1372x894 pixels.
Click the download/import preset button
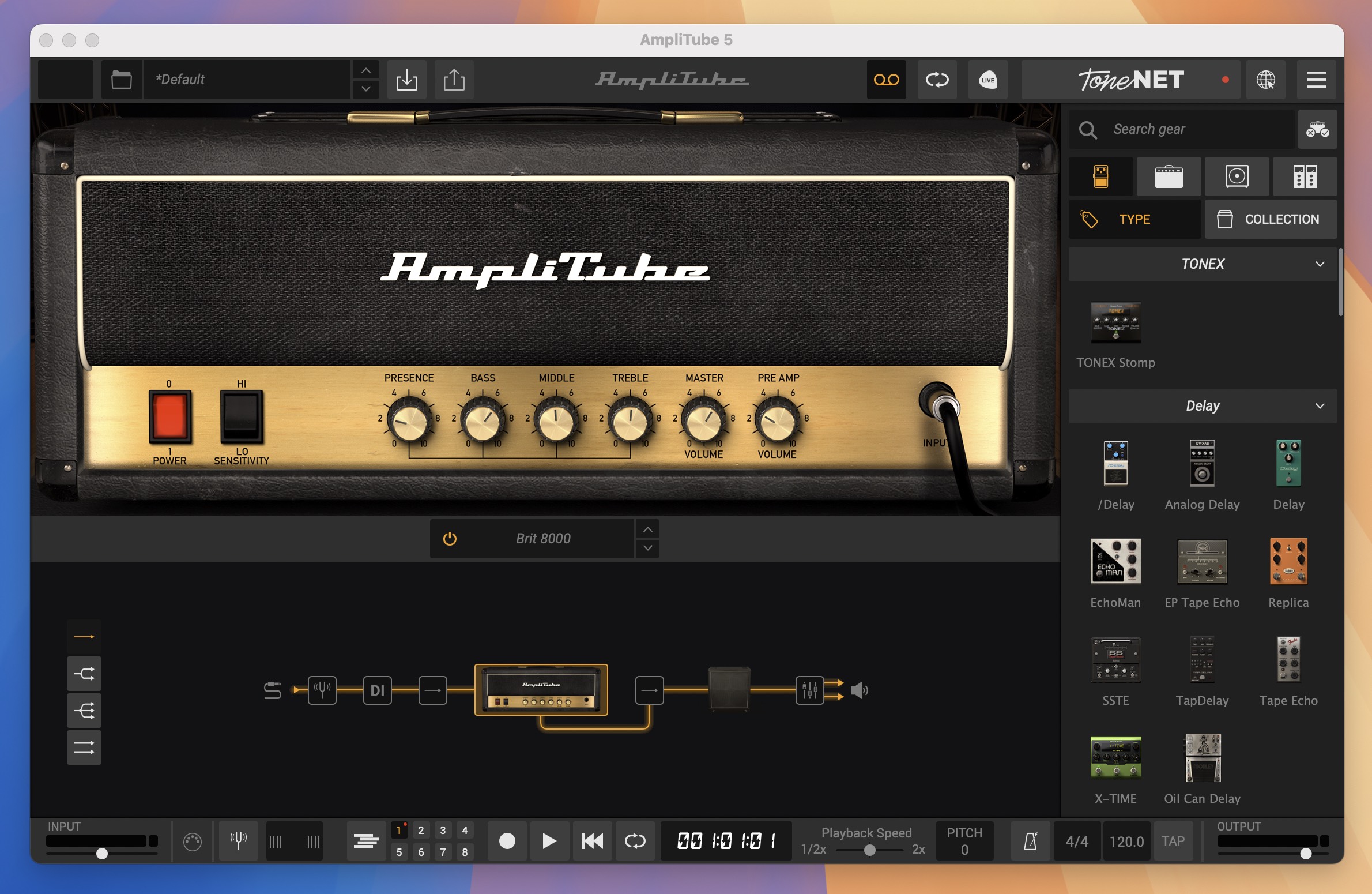(406, 80)
